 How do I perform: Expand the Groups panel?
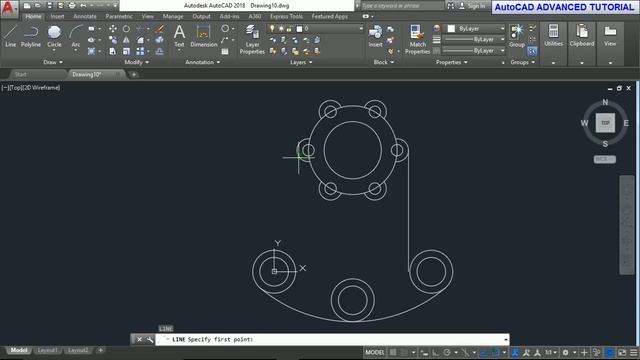point(522,62)
